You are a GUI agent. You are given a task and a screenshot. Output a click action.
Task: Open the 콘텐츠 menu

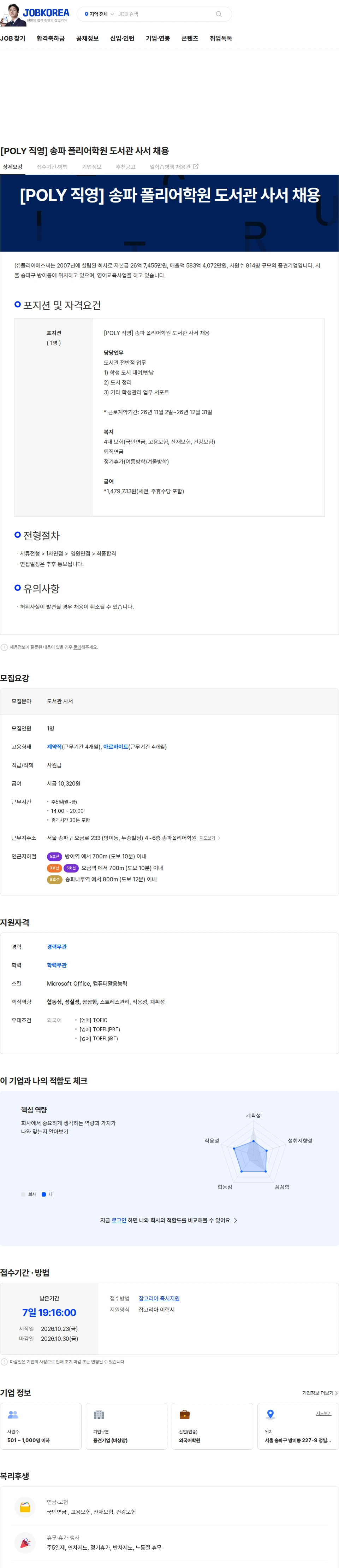pos(190,39)
